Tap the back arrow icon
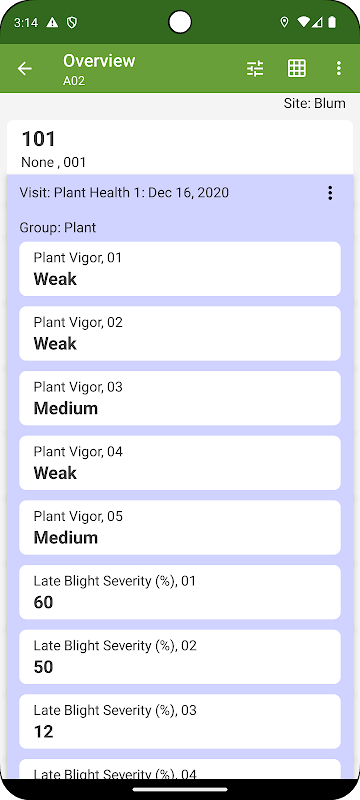 point(24,68)
